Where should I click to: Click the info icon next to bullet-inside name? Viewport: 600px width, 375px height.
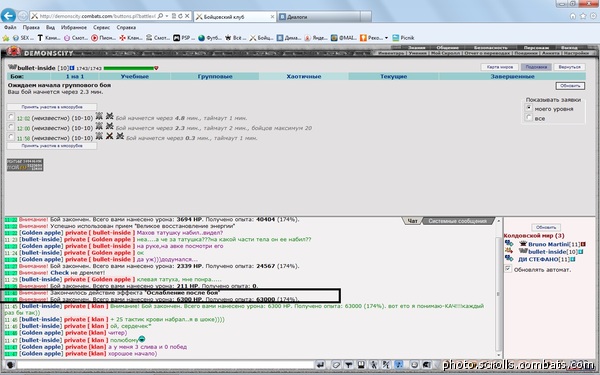[72, 68]
